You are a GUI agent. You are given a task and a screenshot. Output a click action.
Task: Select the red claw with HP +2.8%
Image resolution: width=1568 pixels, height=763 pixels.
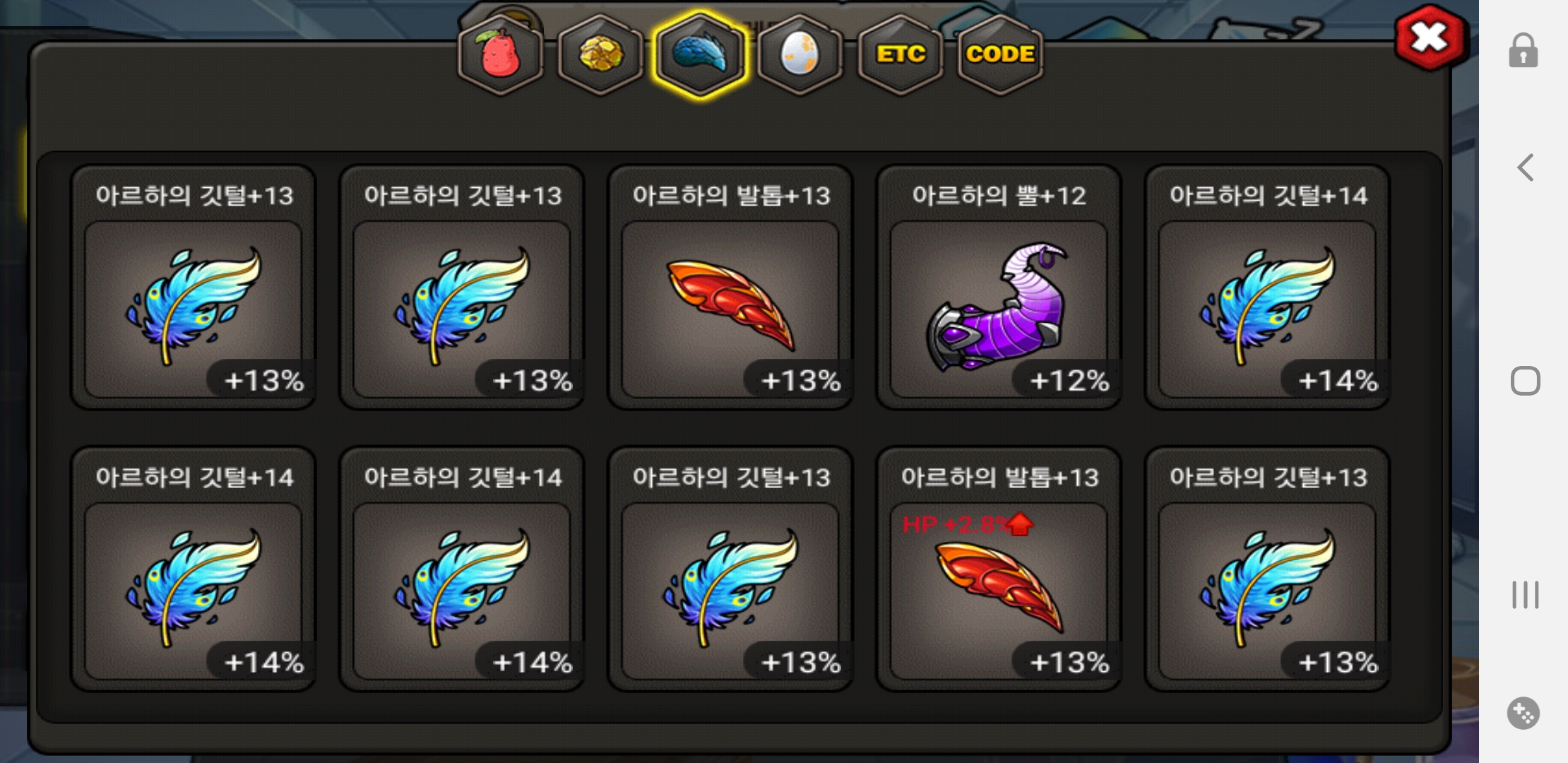click(999, 569)
